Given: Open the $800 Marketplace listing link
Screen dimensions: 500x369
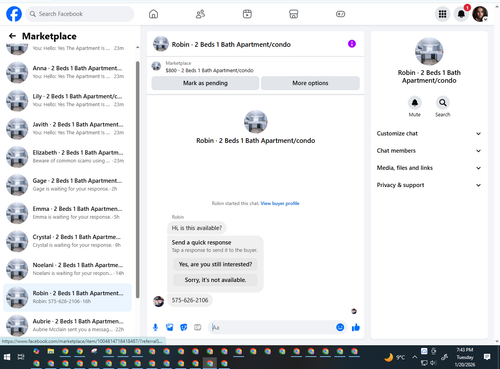Looking at the screenshot, I should 209,70.
